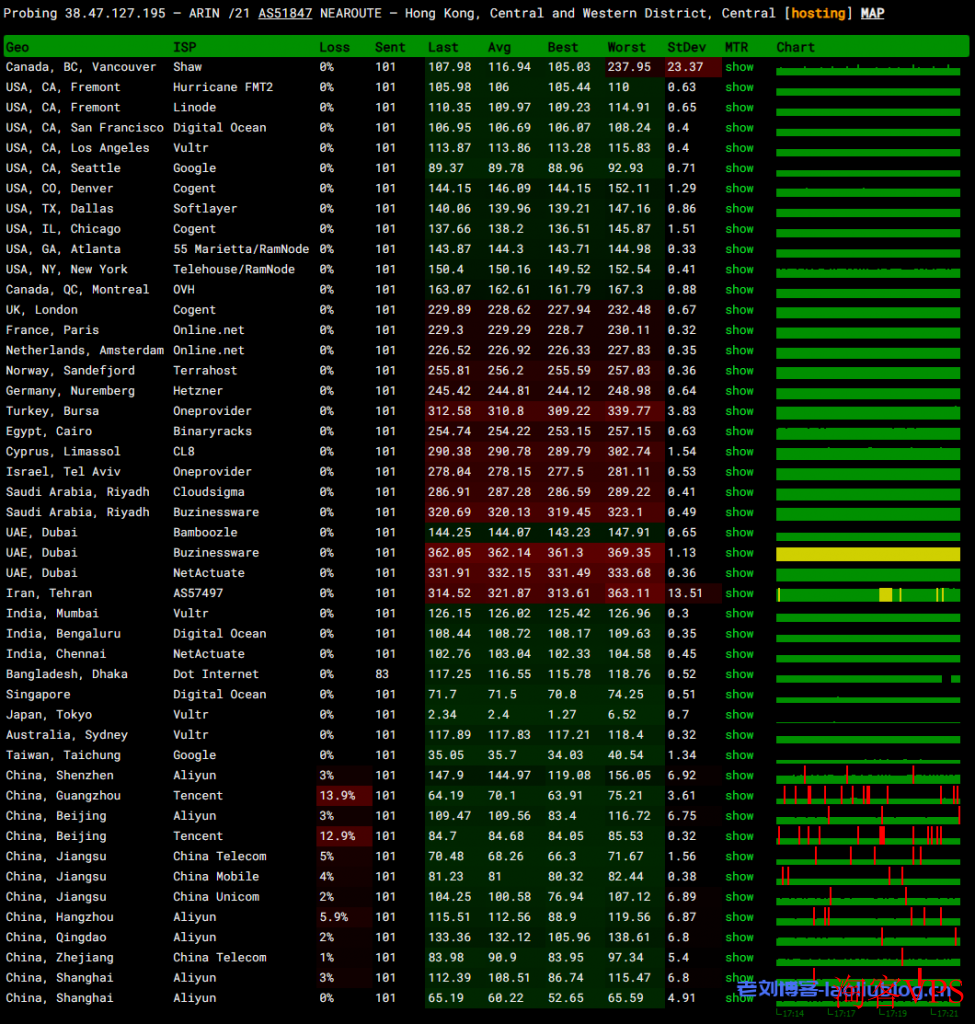Show MTR for Riyadh Cloudsigma row
975x1024 pixels.
pyautogui.click(x=739, y=492)
